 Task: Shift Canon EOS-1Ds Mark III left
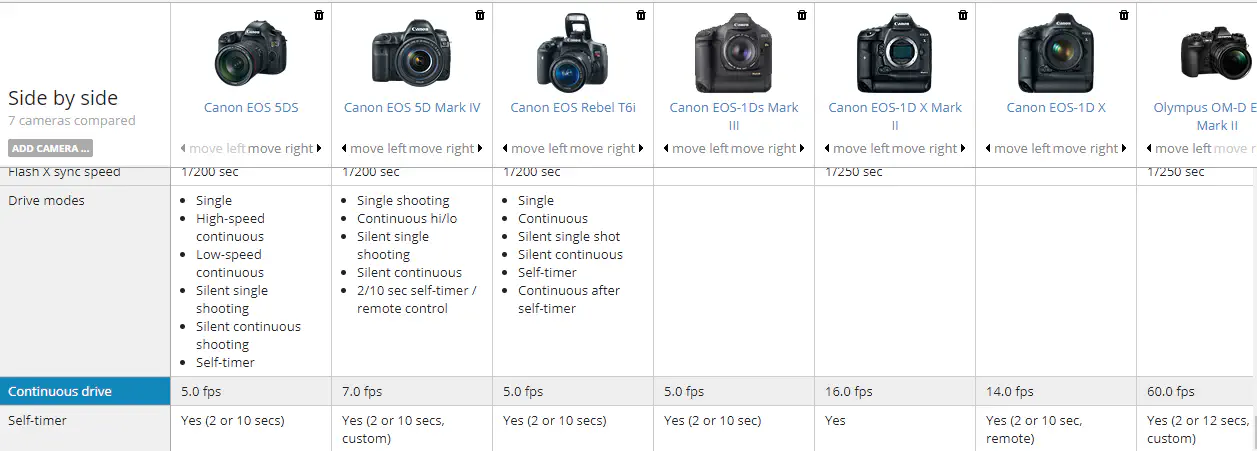pos(696,149)
